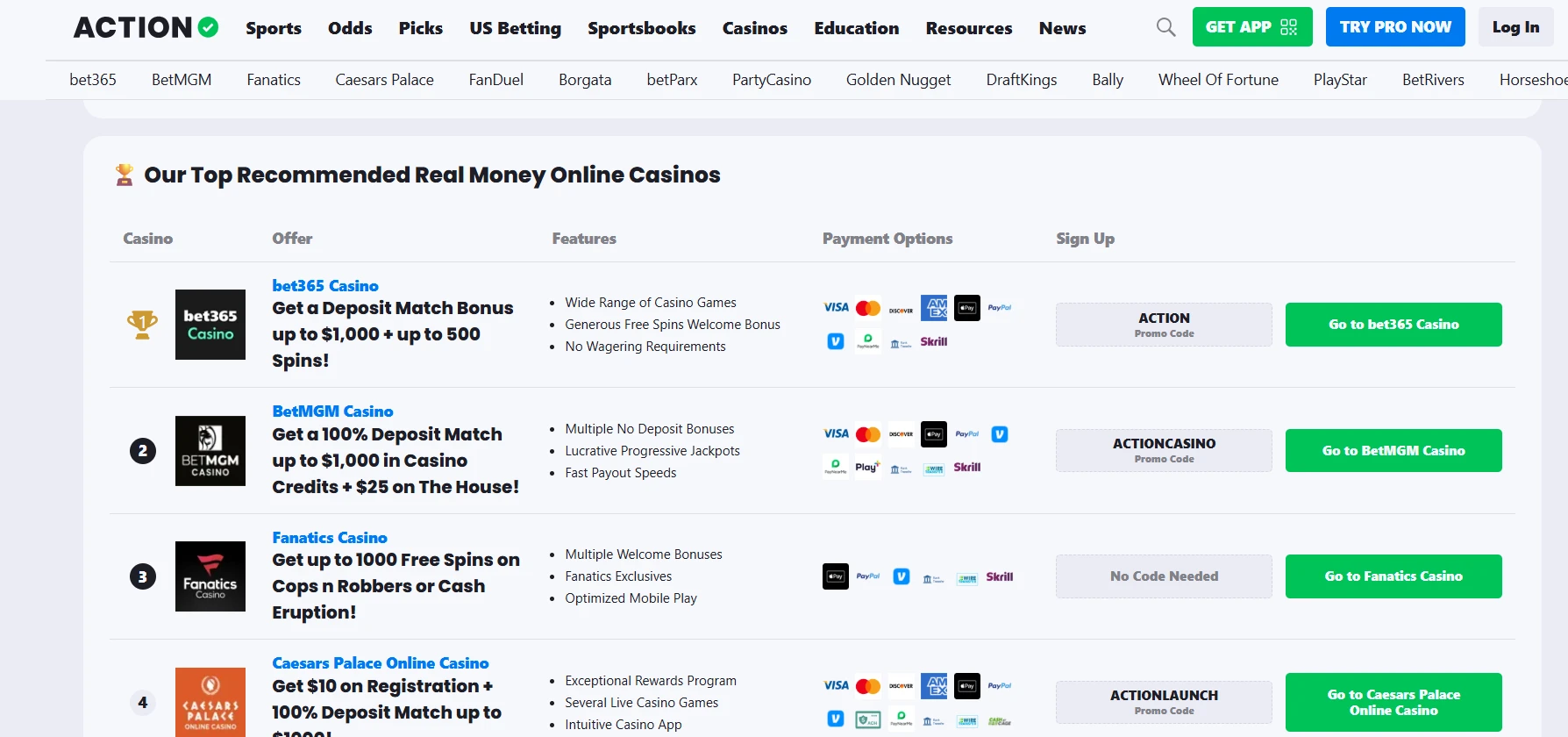Click the Caesars Palace orange logo

(210, 702)
